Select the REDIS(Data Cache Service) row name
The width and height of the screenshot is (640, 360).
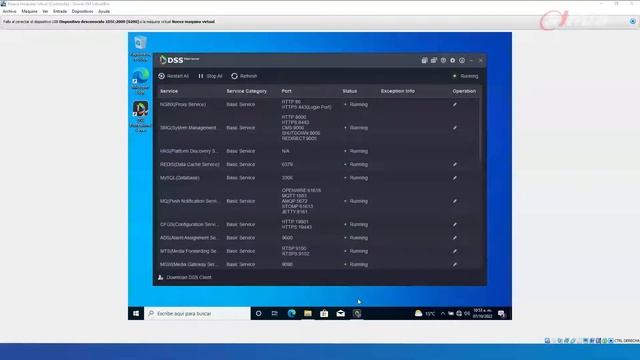click(190, 164)
